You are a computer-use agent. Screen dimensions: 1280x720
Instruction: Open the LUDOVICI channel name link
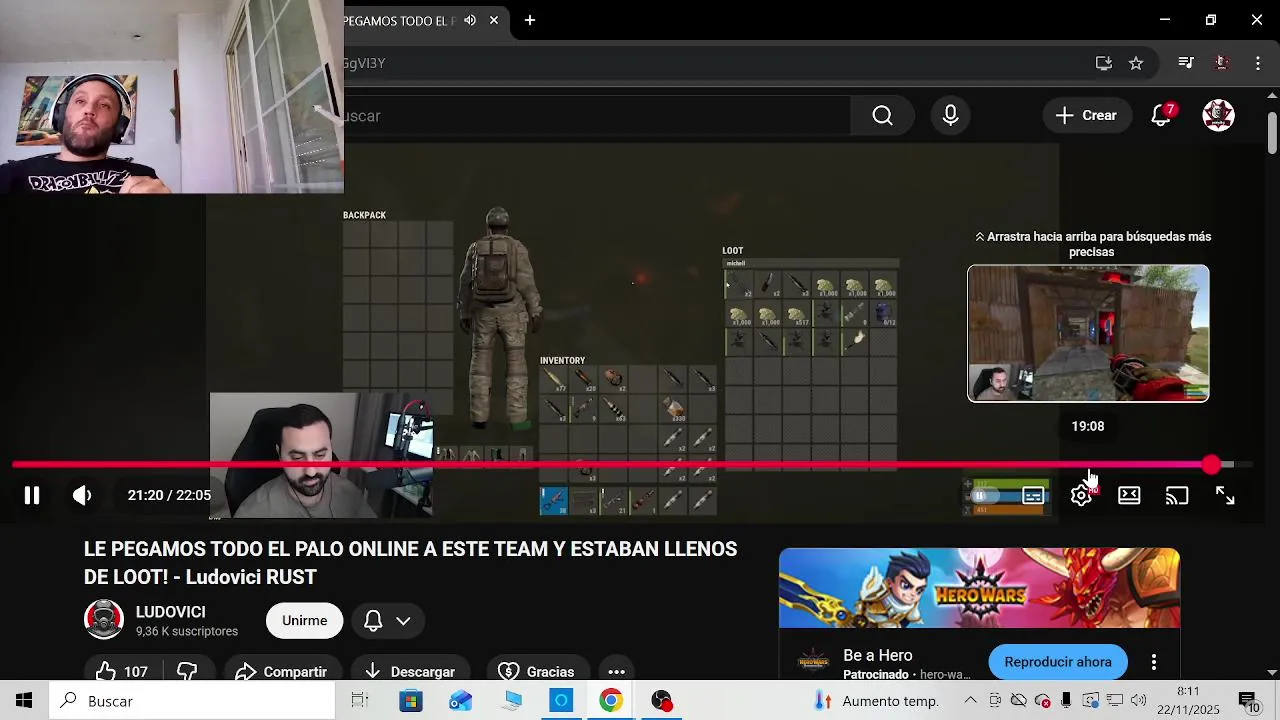coord(171,612)
